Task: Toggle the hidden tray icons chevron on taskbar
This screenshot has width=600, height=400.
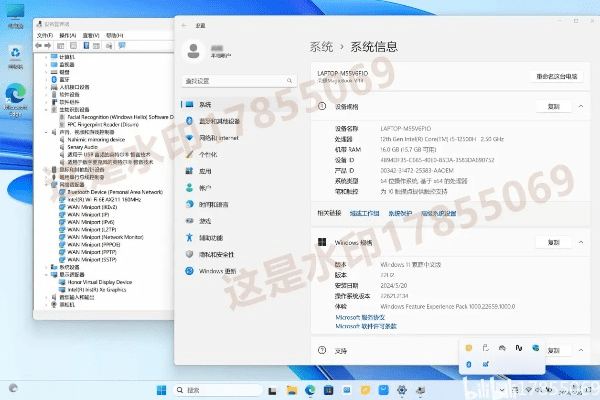Action: coord(502,390)
